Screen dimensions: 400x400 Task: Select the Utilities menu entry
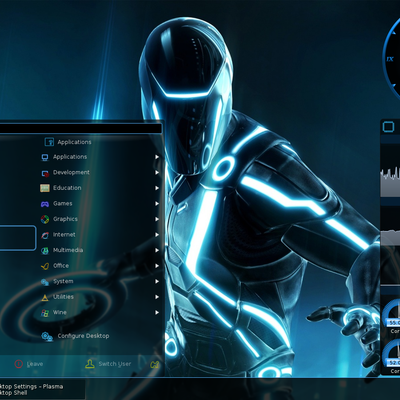100,297
